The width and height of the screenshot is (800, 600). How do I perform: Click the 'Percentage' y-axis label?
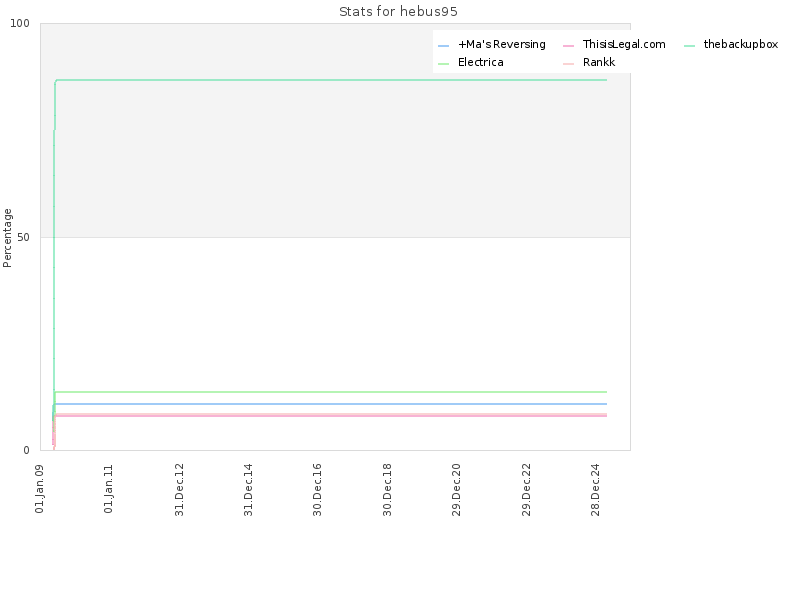pos(7,238)
